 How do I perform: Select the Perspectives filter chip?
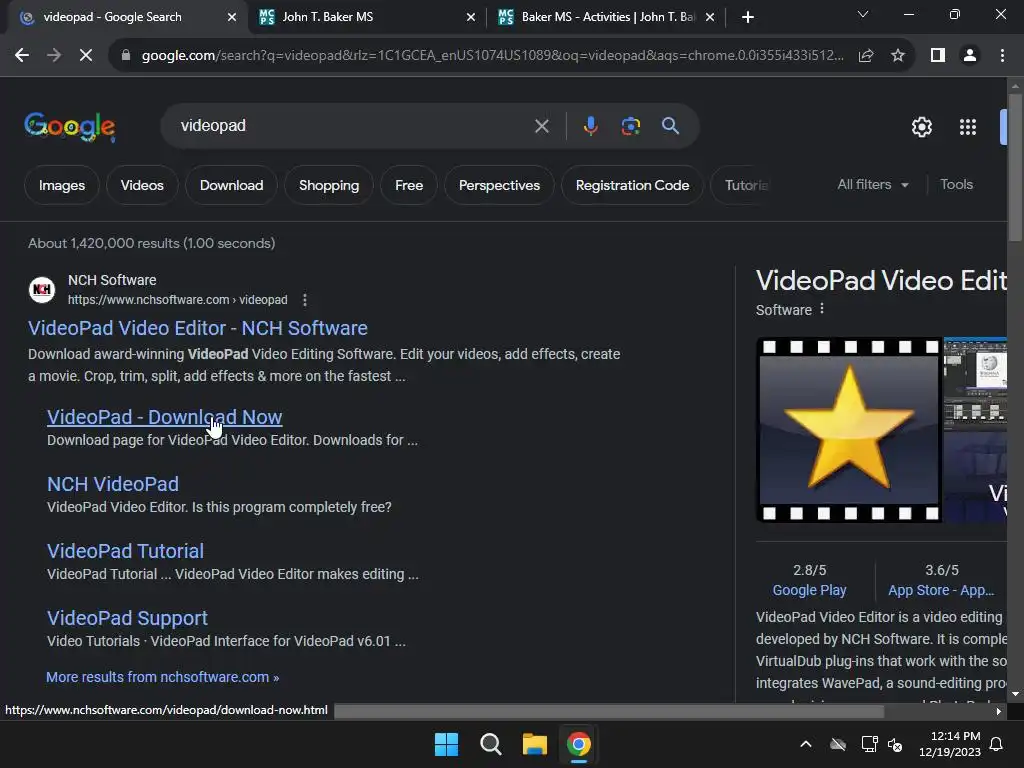click(x=499, y=185)
